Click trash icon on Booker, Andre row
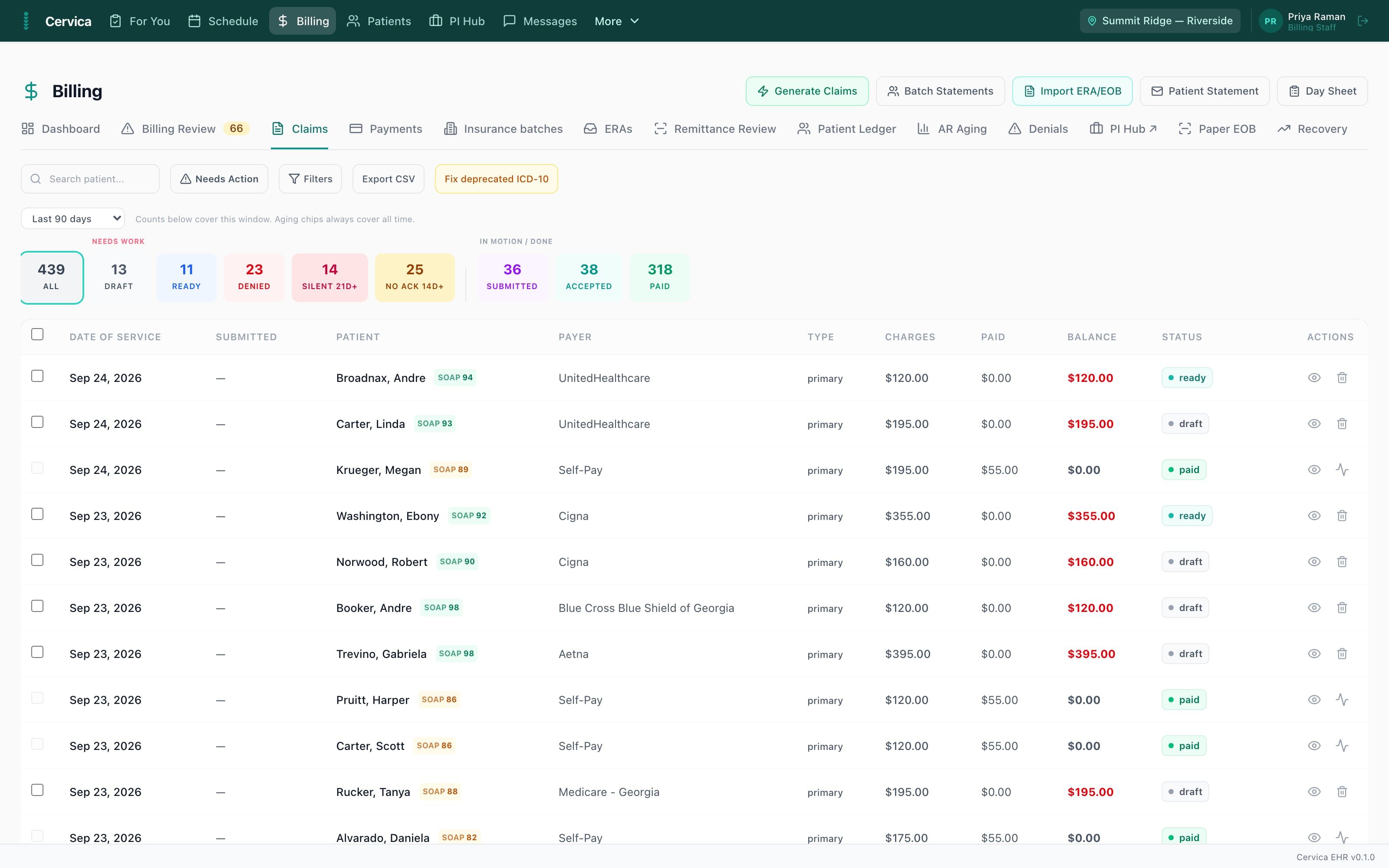This screenshot has width=1389, height=868. [1342, 607]
